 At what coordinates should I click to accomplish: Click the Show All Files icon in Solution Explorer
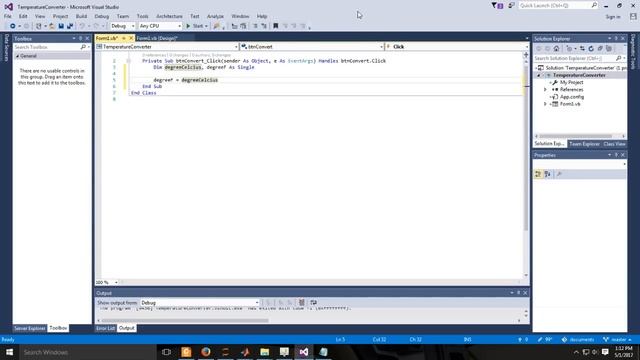[609, 49]
